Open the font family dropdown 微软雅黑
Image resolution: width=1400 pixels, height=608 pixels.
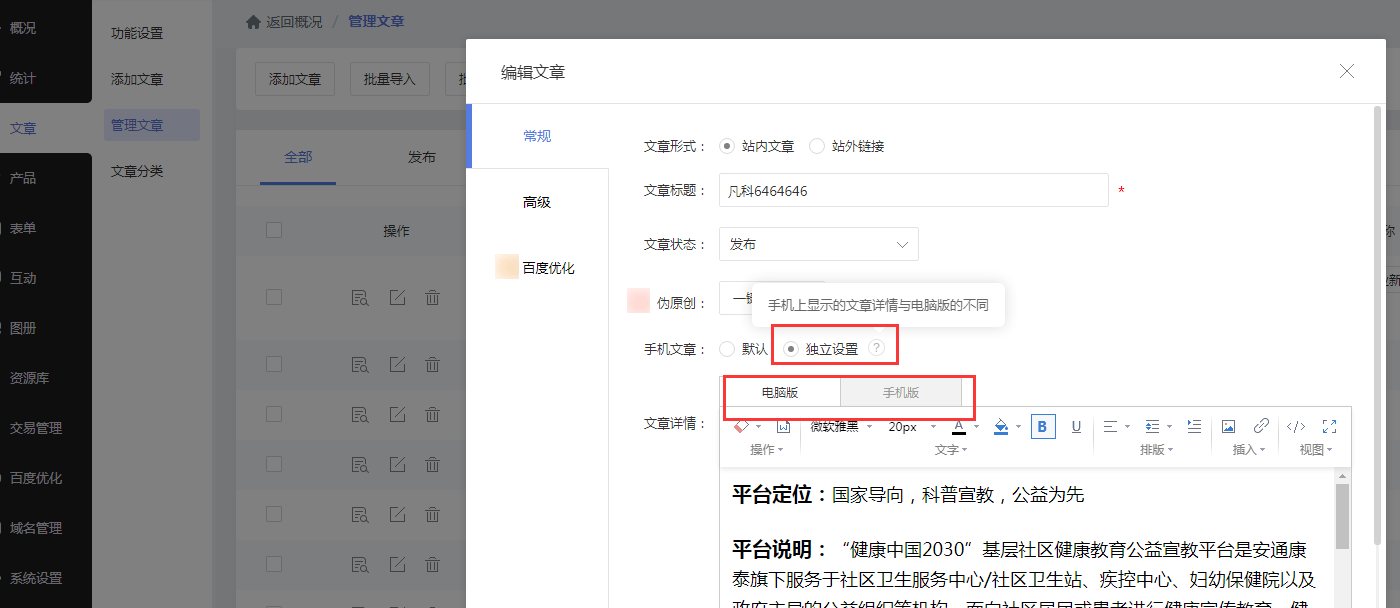tap(841, 427)
